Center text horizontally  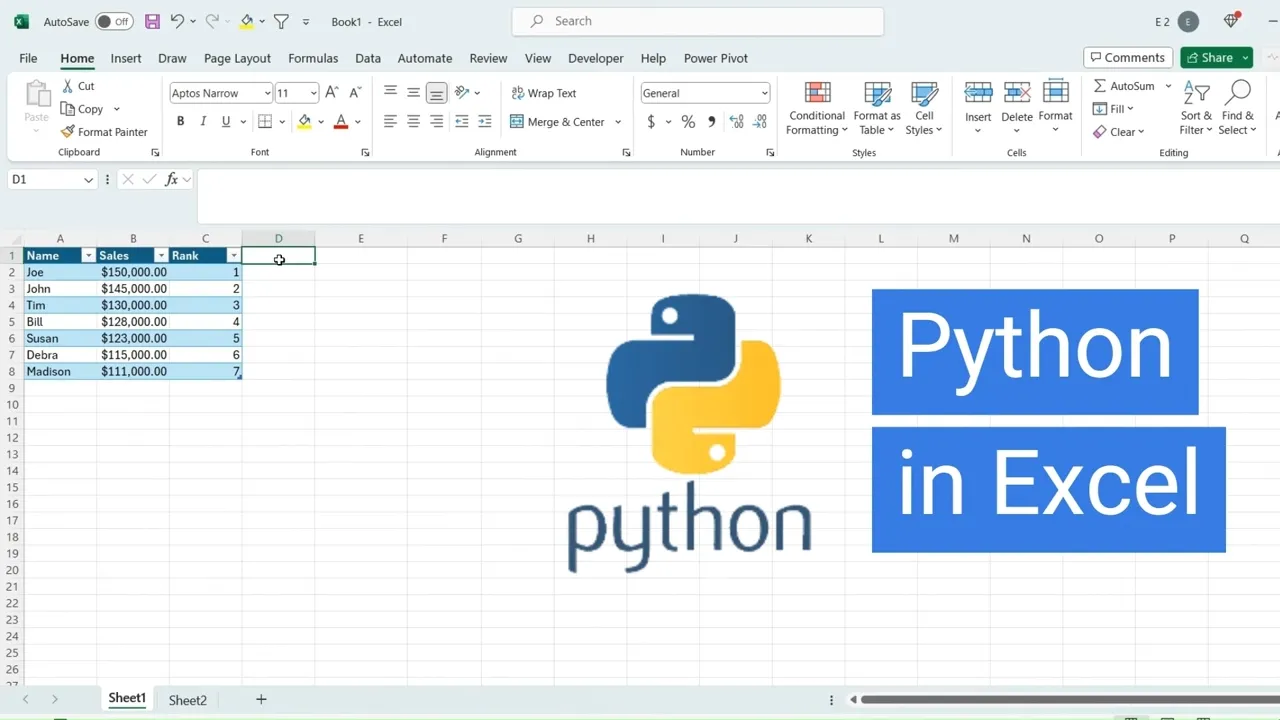click(x=413, y=122)
